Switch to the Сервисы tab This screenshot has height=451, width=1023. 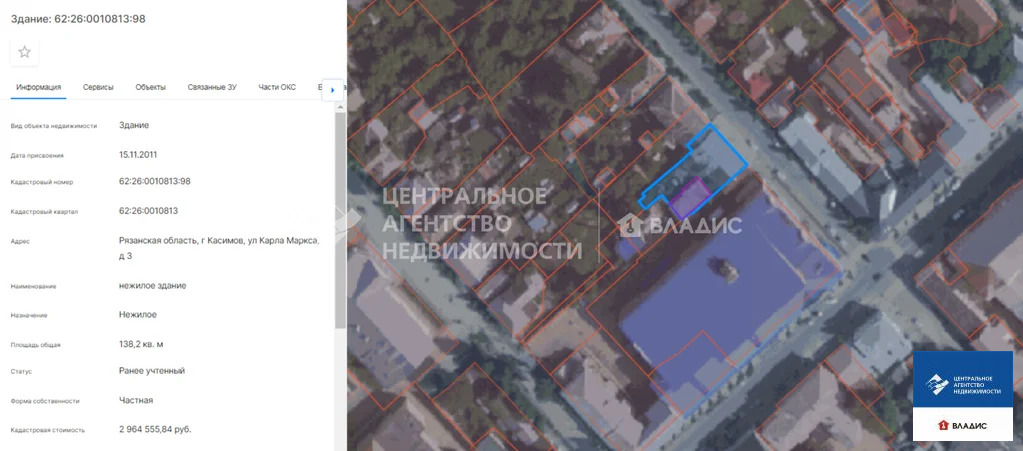pyautogui.click(x=98, y=87)
